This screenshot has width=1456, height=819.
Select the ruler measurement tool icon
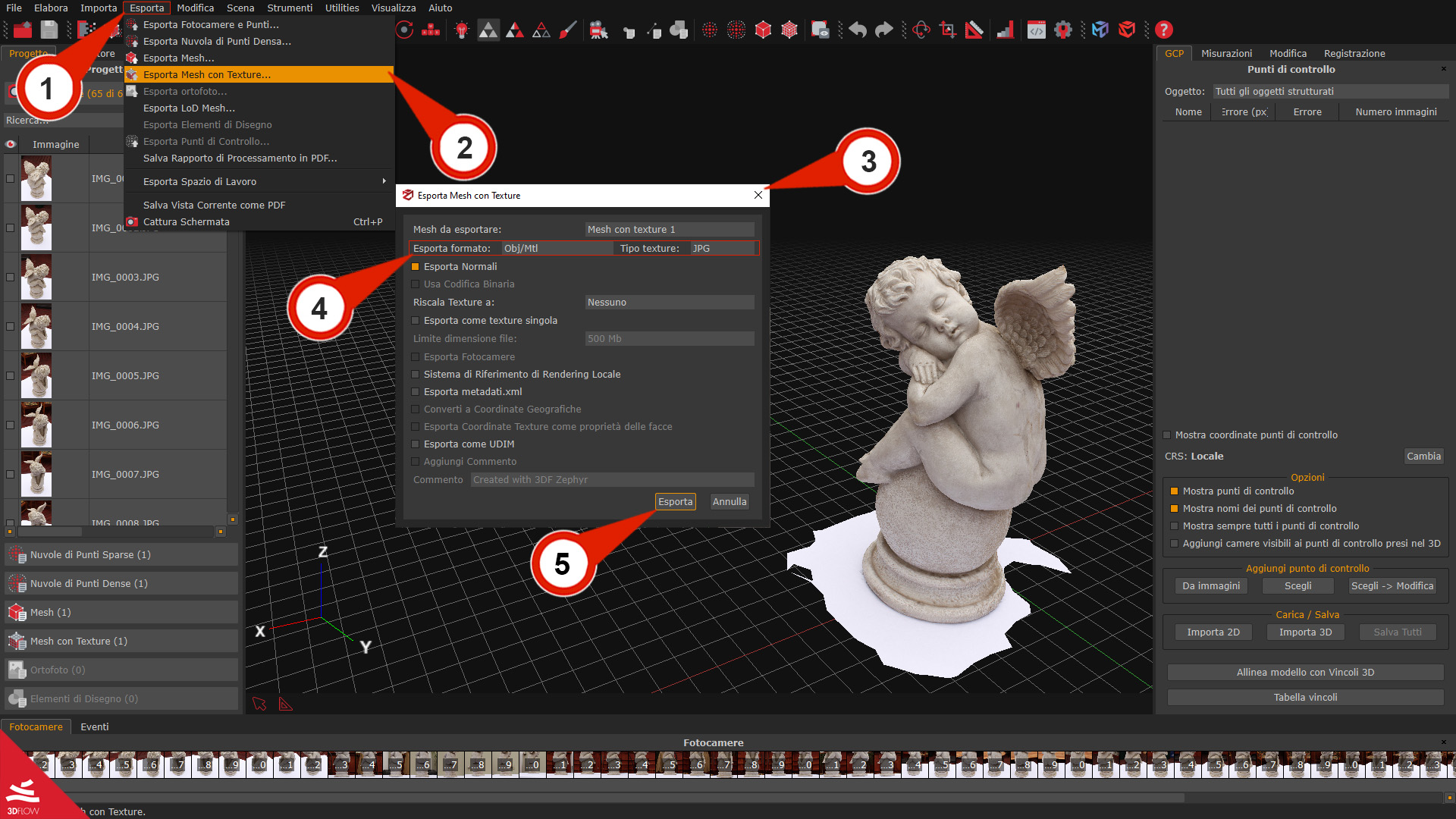[x=974, y=30]
